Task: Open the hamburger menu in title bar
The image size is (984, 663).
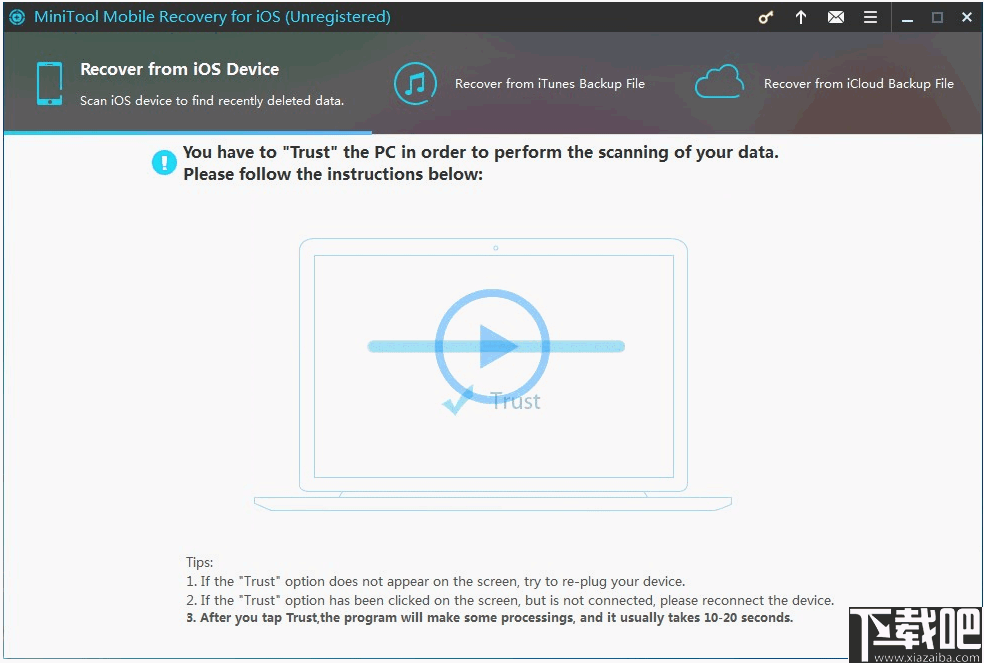Action: click(870, 18)
